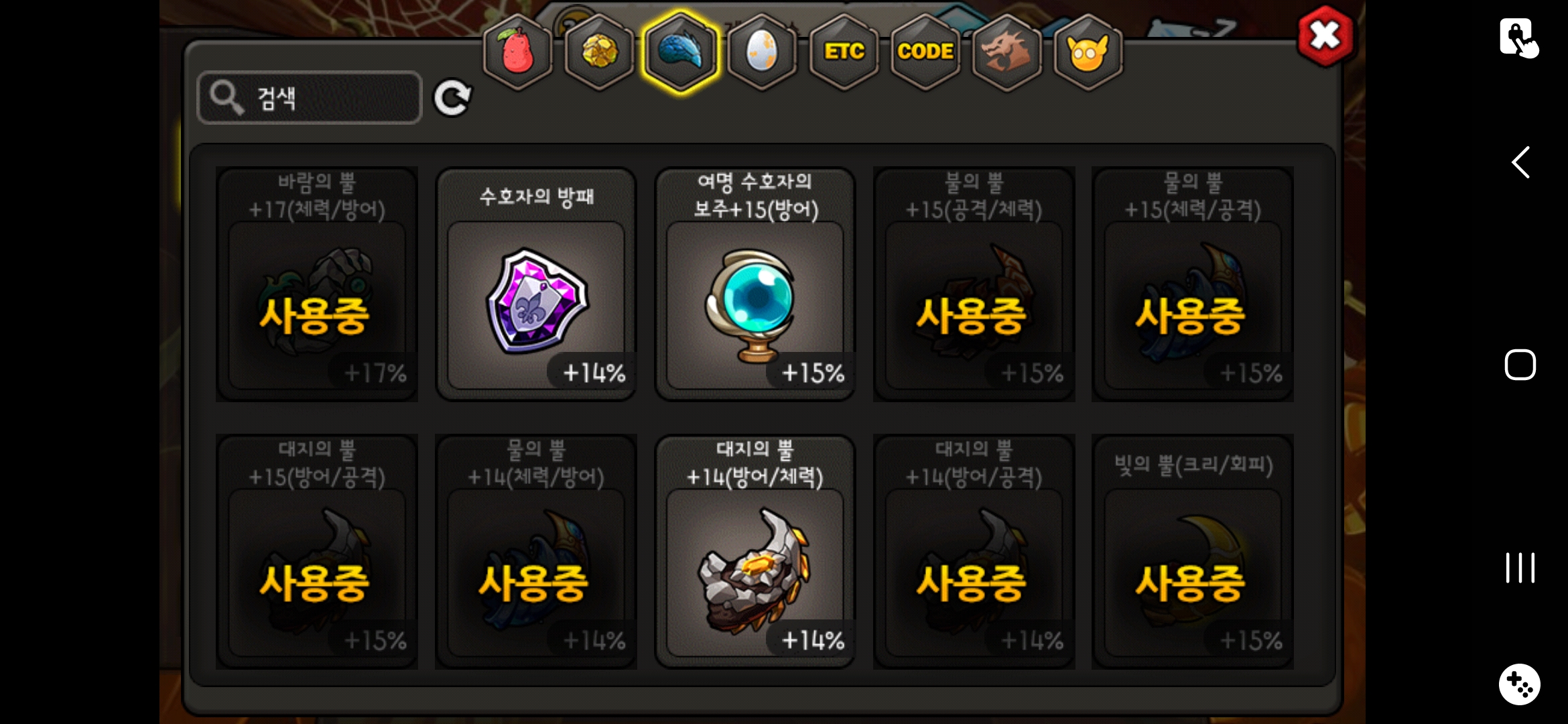Screen dimensions: 1568x724
Task: Select the 여명 수호자의 보주 orb item
Action: [x=755, y=284]
